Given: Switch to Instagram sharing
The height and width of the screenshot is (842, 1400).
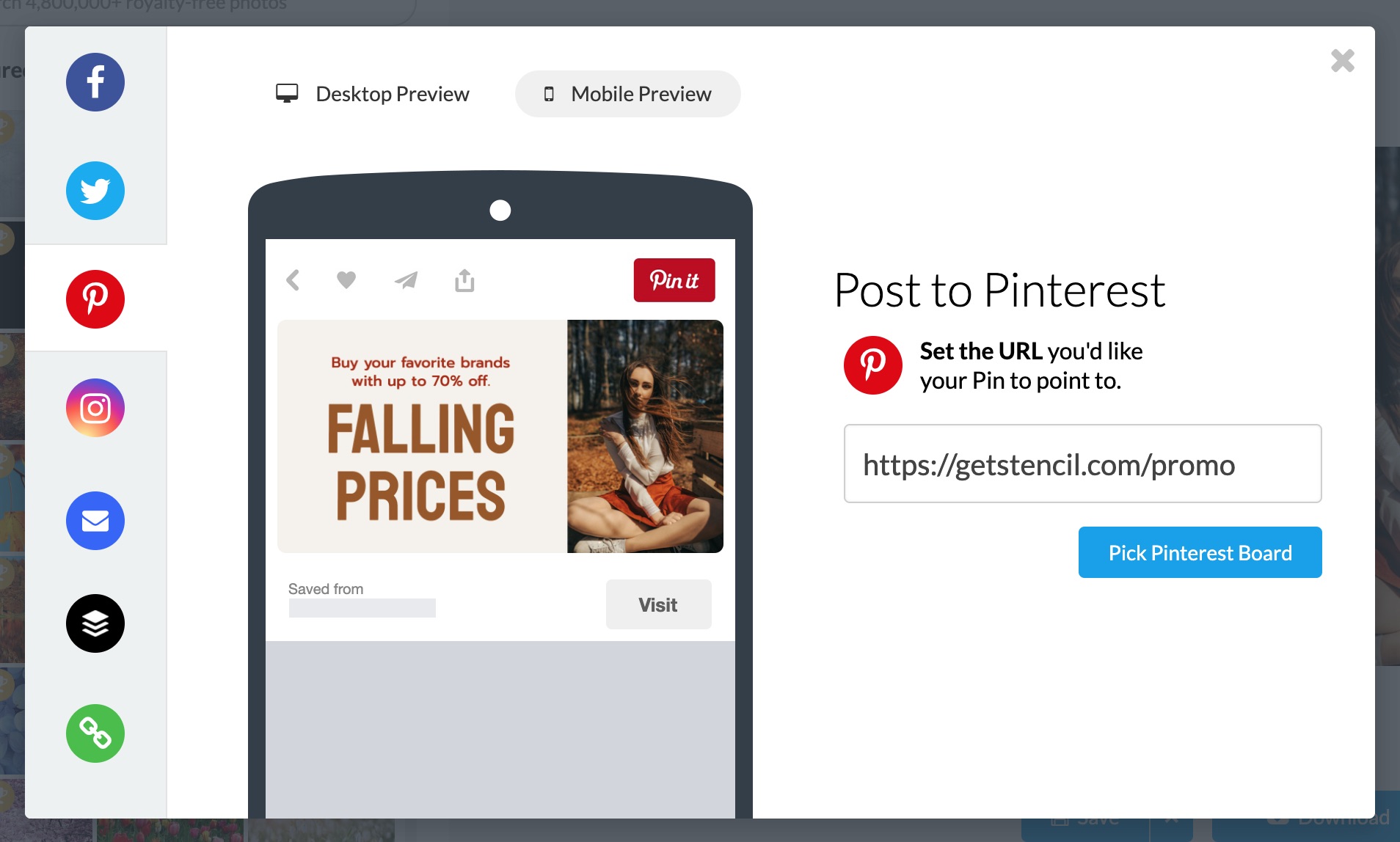Looking at the screenshot, I should (95, 407).
